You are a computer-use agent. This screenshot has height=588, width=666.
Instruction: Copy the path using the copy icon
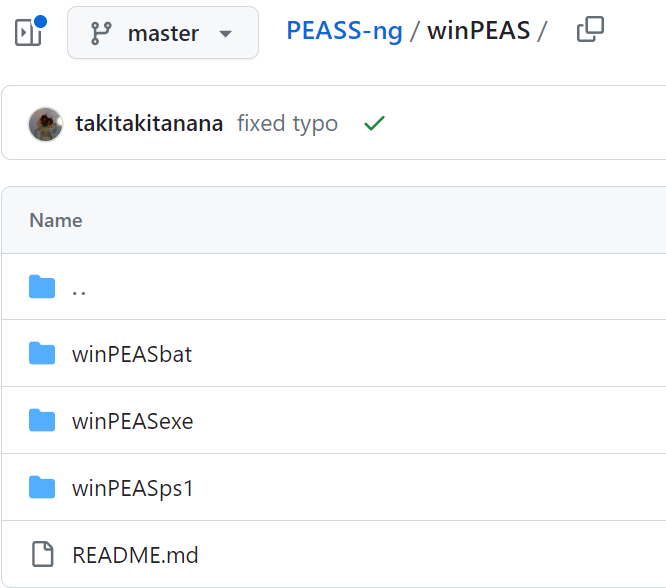point(590,31)
